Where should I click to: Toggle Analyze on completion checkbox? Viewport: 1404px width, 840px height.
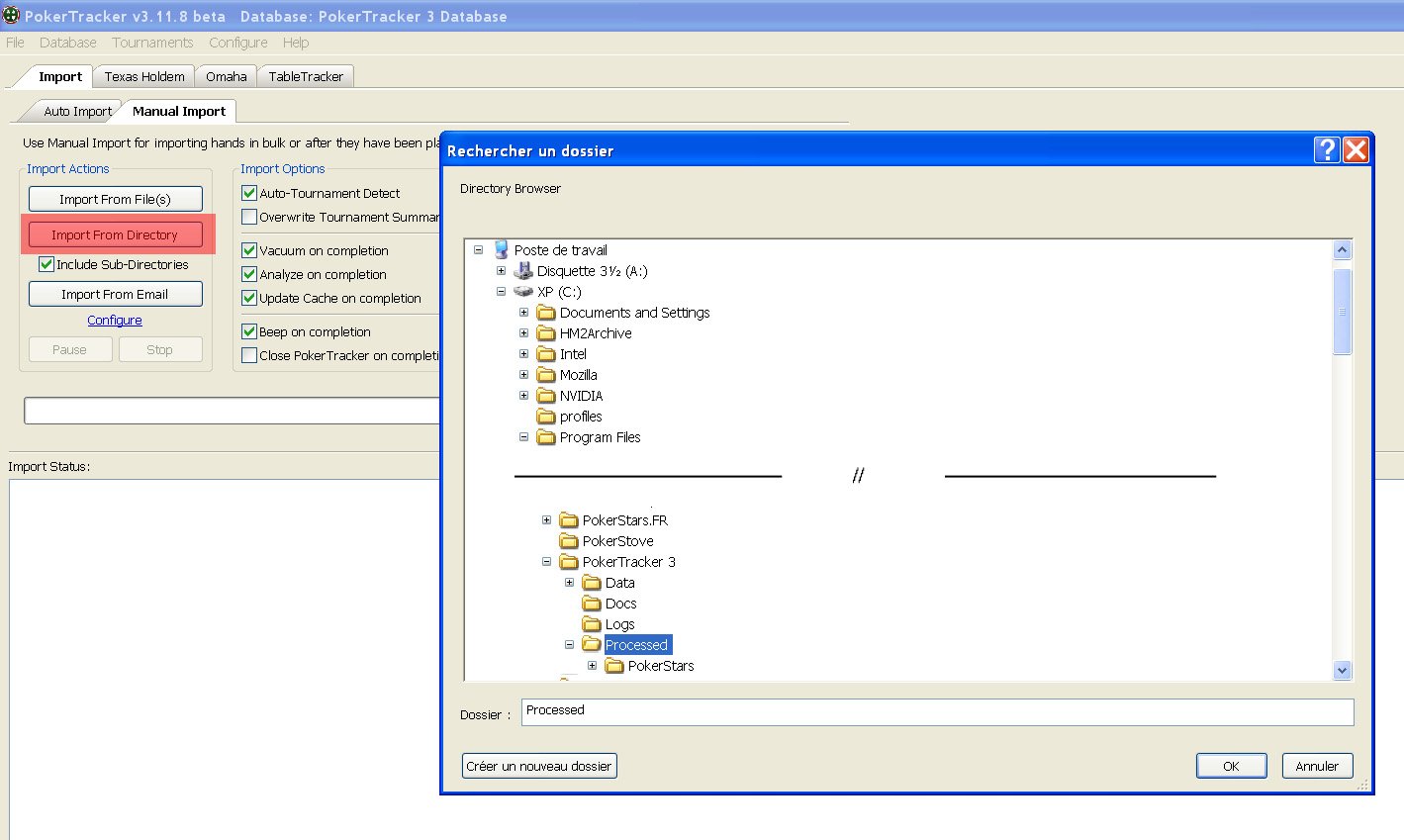pos(249,274)
